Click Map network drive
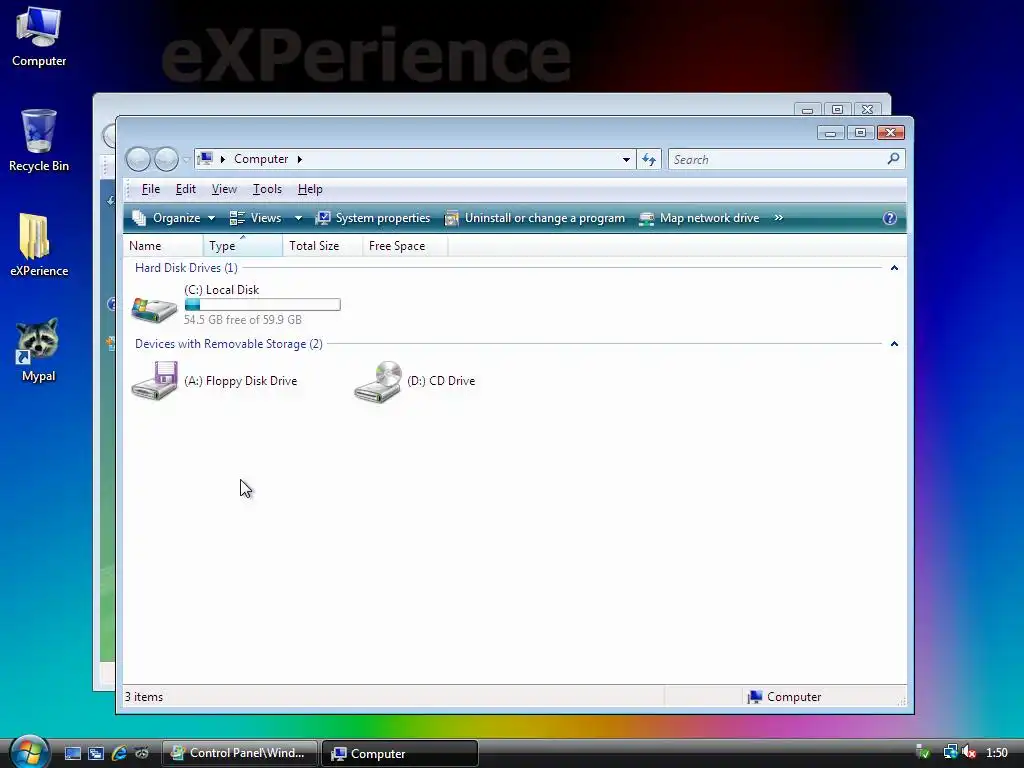 [x=699, y=218]
